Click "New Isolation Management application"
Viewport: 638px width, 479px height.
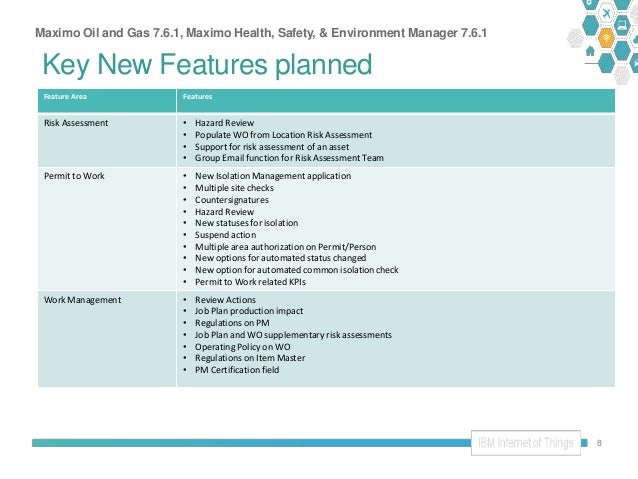(273, 176)
